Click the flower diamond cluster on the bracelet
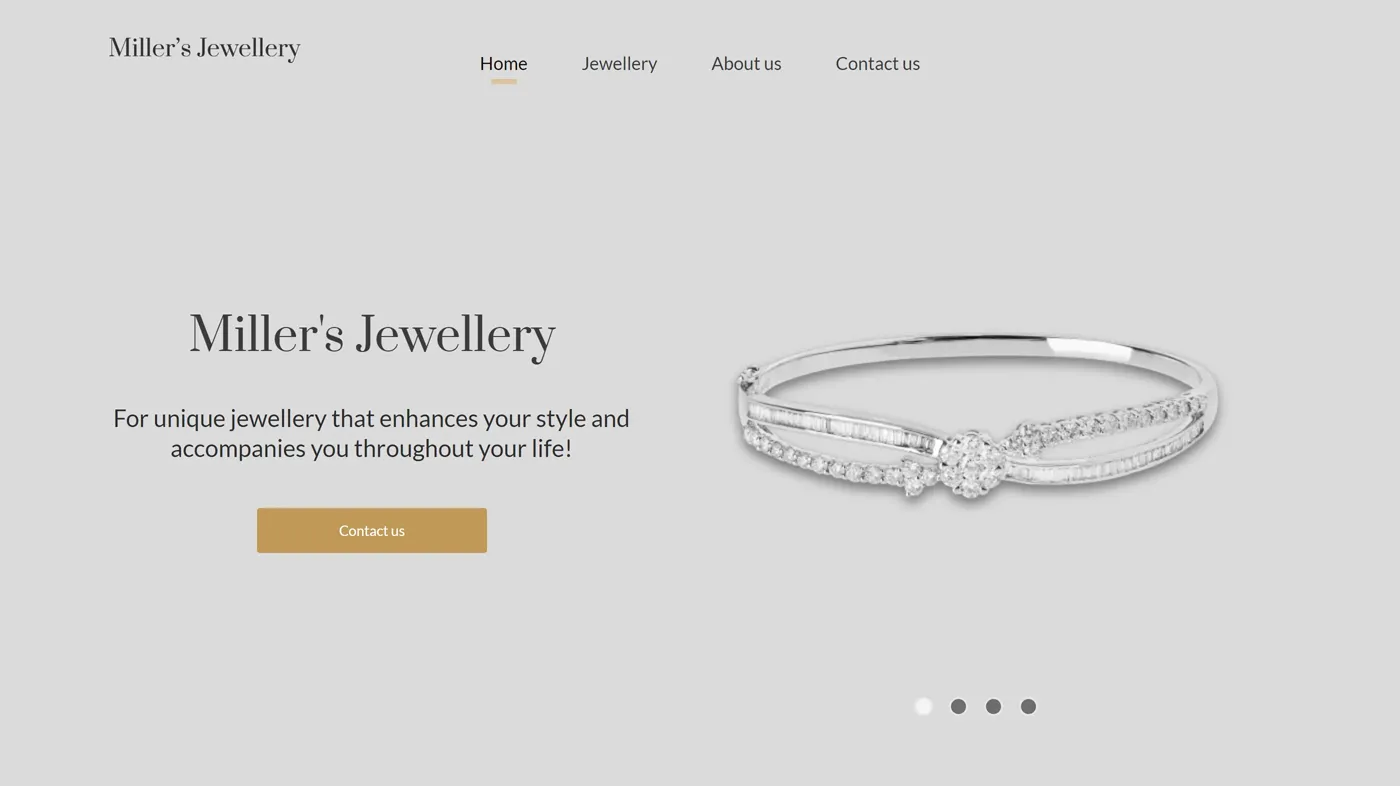This screenshot has height=786, width=1400. click(x=968, y=464)
